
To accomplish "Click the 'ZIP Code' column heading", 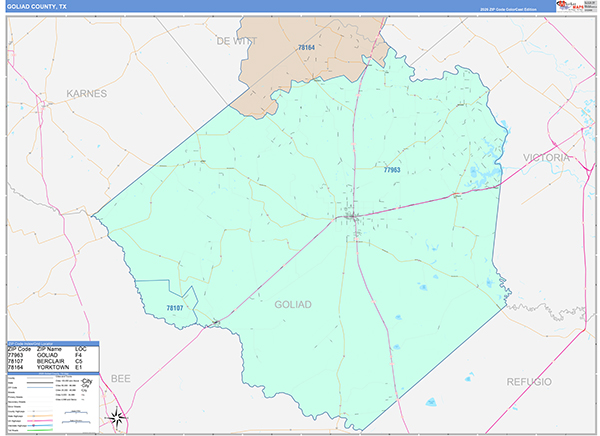I will pyautogui.click(x=19, y=349).
